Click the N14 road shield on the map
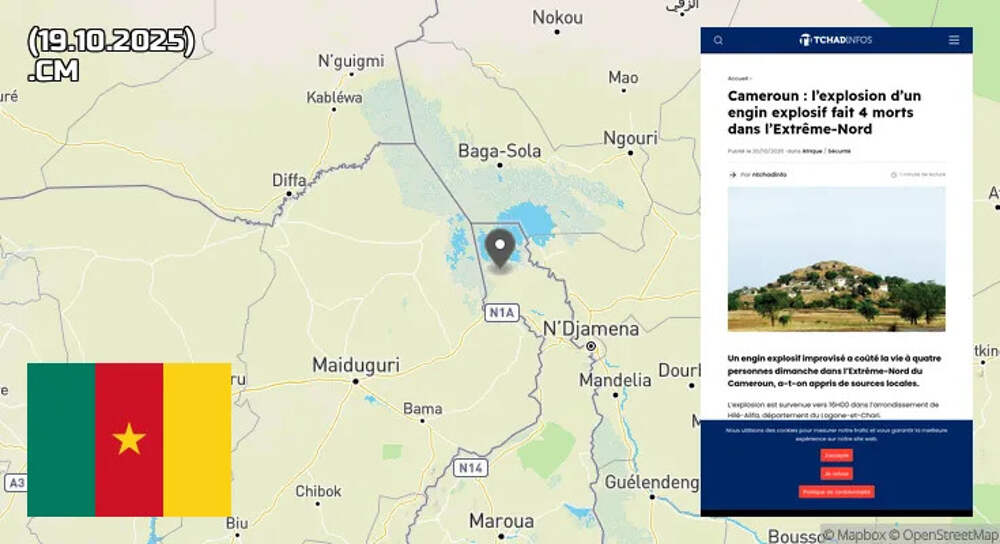1000x544 pixels. click(x=471, y=468)
